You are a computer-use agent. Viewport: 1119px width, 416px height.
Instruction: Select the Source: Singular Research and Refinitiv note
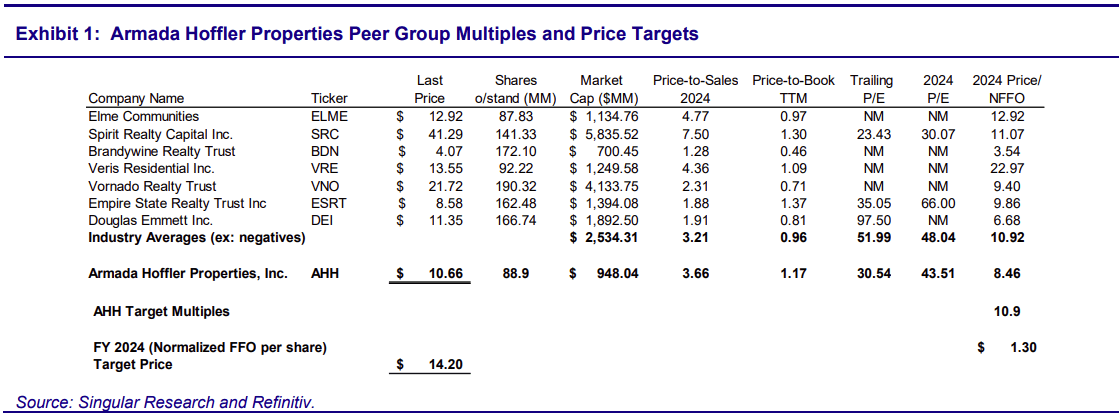click(165, 402)
